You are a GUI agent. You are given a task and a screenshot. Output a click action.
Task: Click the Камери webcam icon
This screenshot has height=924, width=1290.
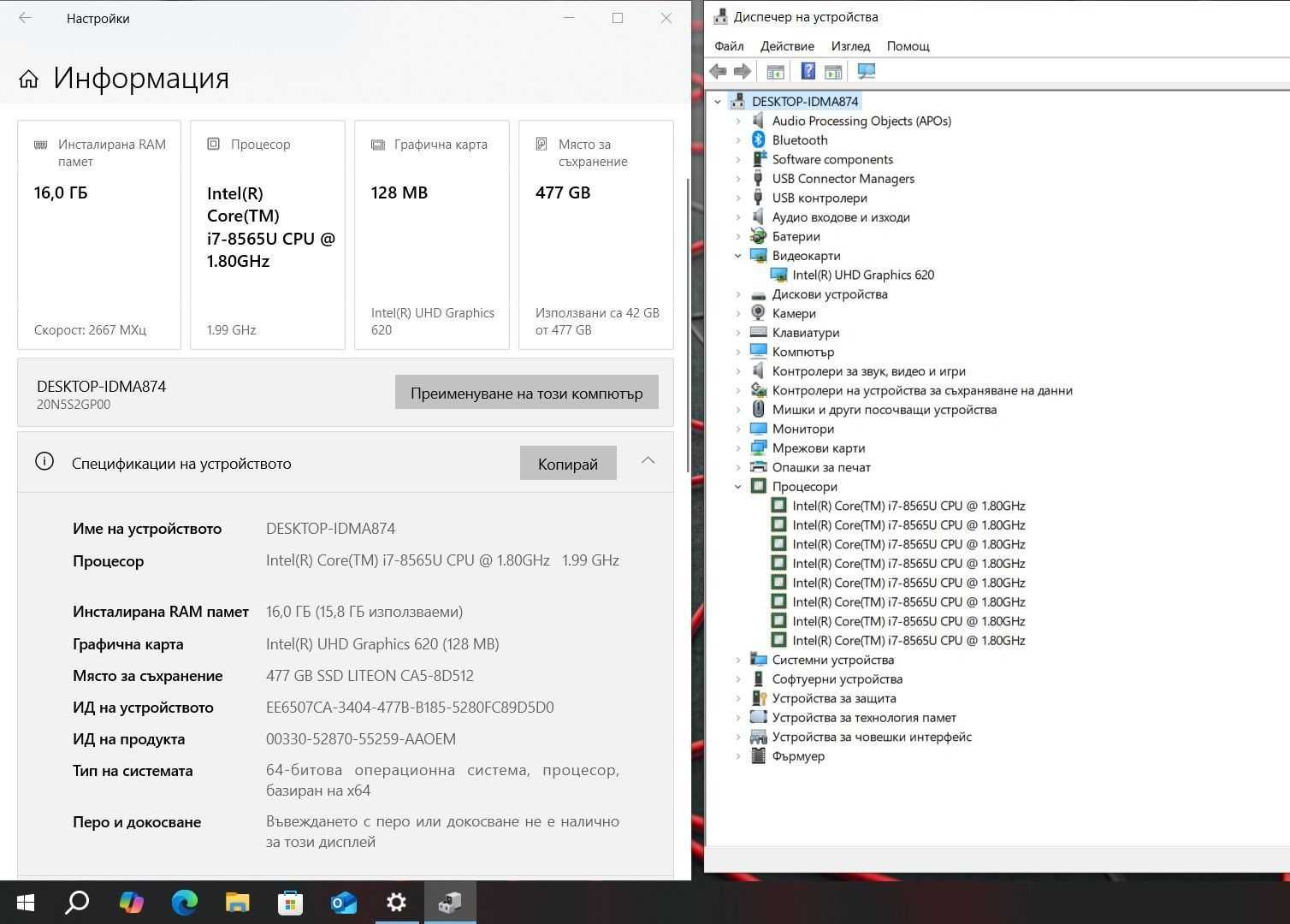tap(758, 313)
